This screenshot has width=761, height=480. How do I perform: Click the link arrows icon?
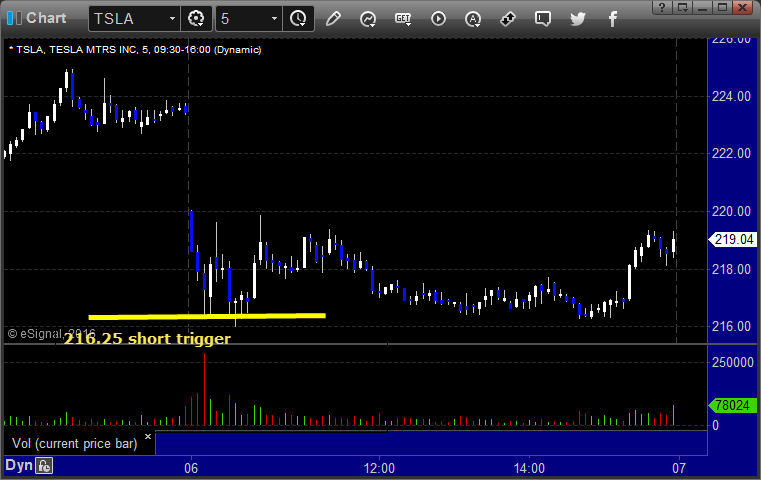[508, 19]
